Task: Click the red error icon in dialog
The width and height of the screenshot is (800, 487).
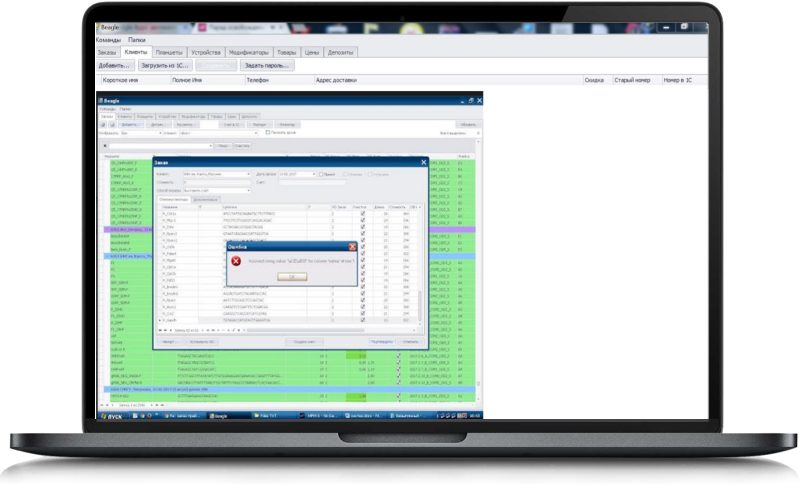Action: point(236,261)
